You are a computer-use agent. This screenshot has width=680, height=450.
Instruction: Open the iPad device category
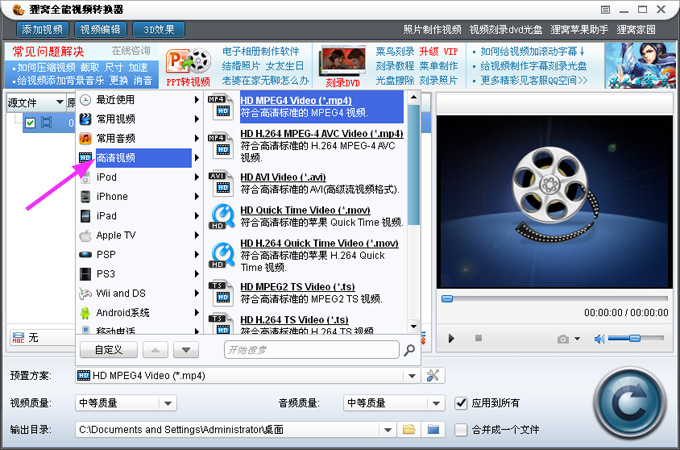pyautogui.click(x=139, y=216)
